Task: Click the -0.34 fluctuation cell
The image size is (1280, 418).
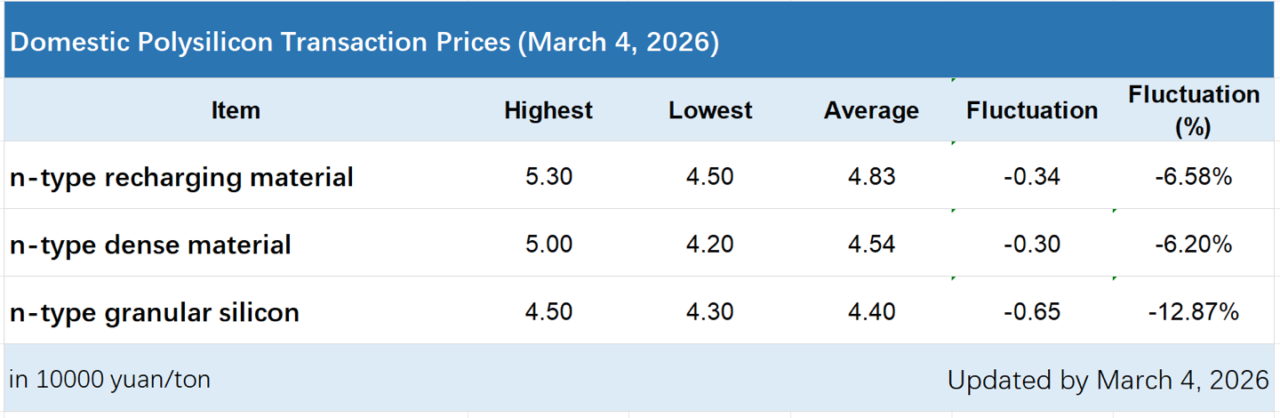Action: [1031, 178]
